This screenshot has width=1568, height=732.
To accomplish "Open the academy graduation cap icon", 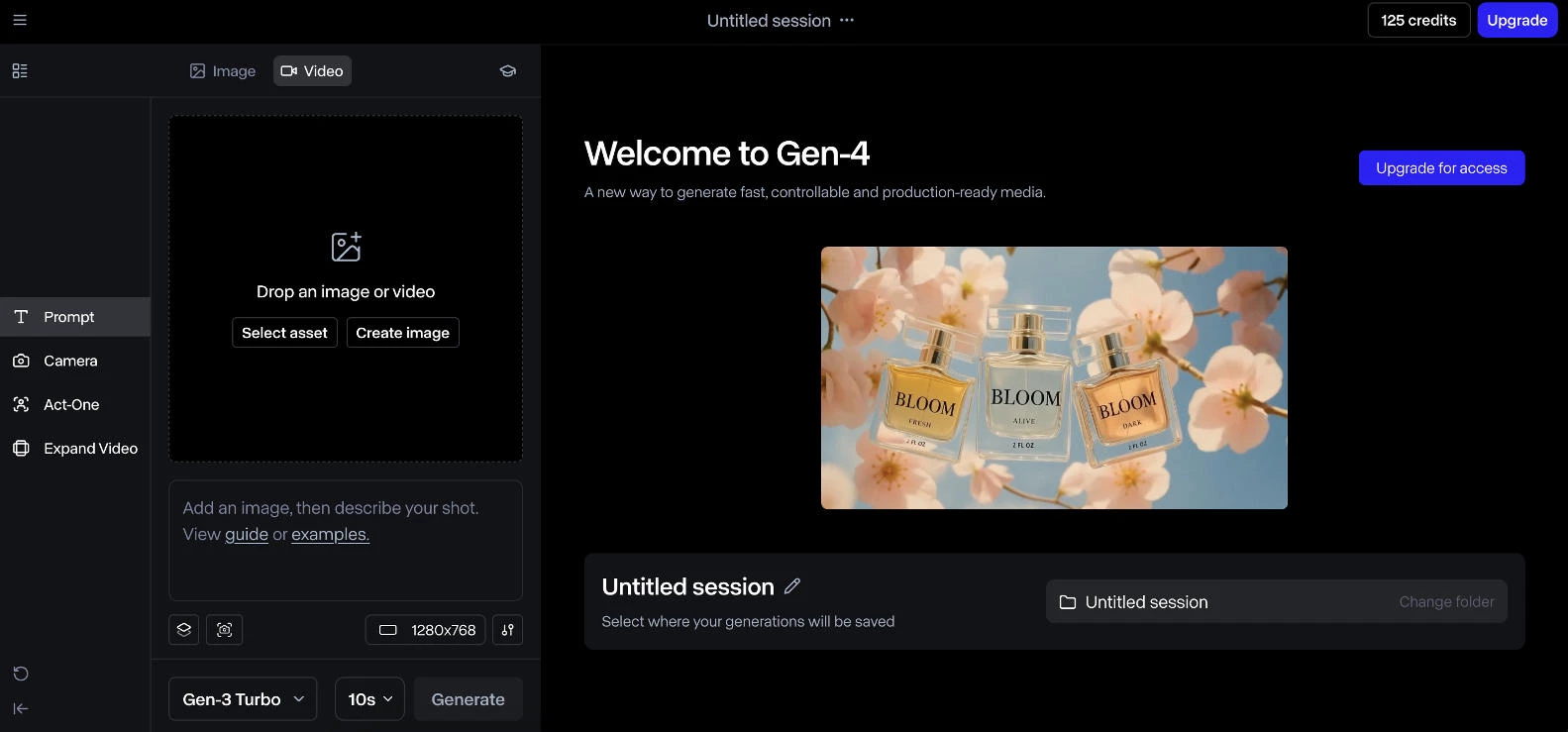I will 508,71.
